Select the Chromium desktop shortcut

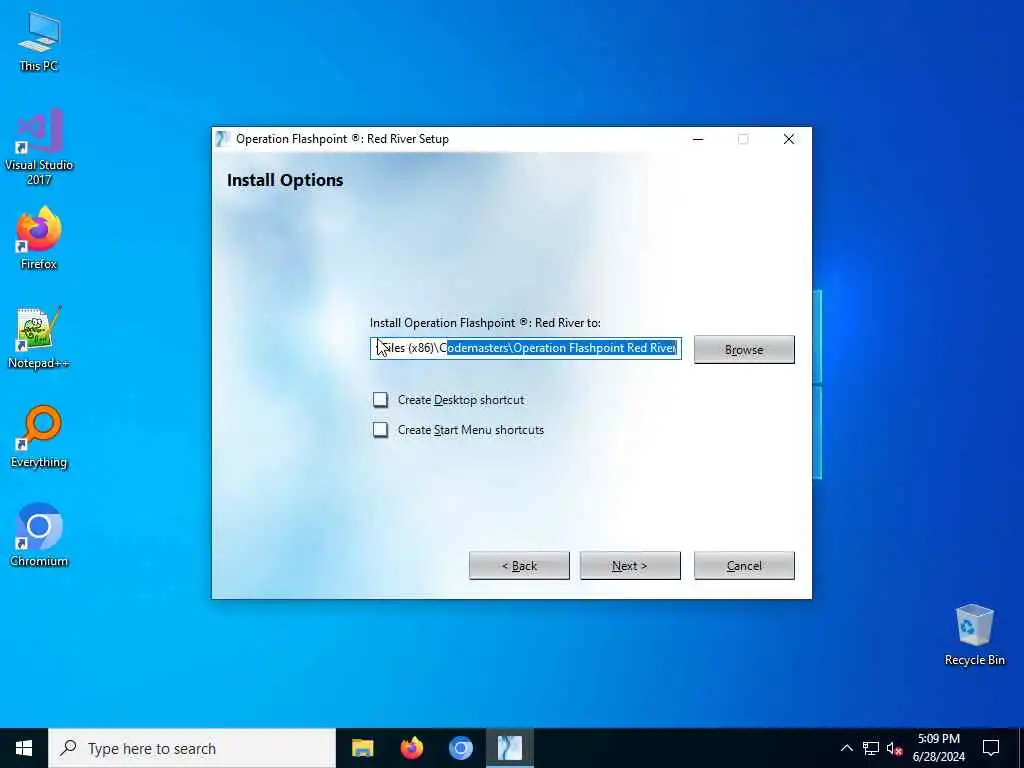tap(39, 536)
